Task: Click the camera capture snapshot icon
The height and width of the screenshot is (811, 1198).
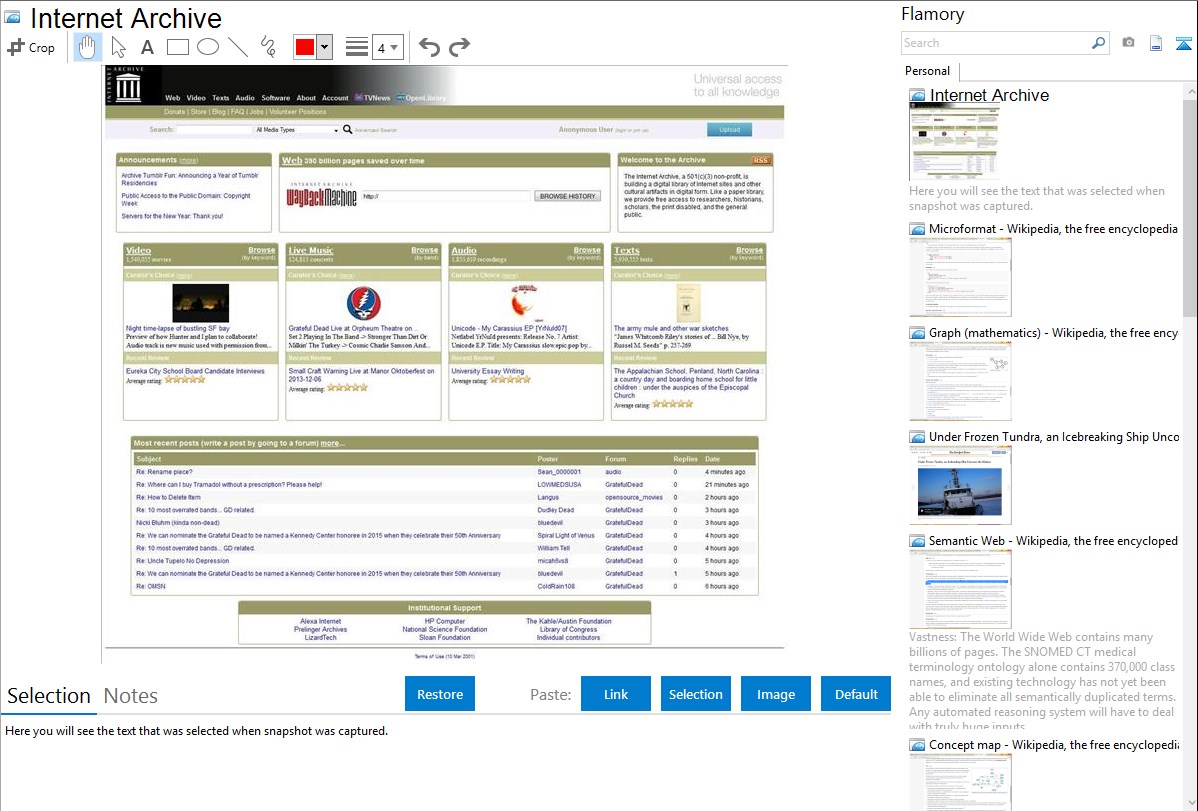Action: [x=1128, y=43]
